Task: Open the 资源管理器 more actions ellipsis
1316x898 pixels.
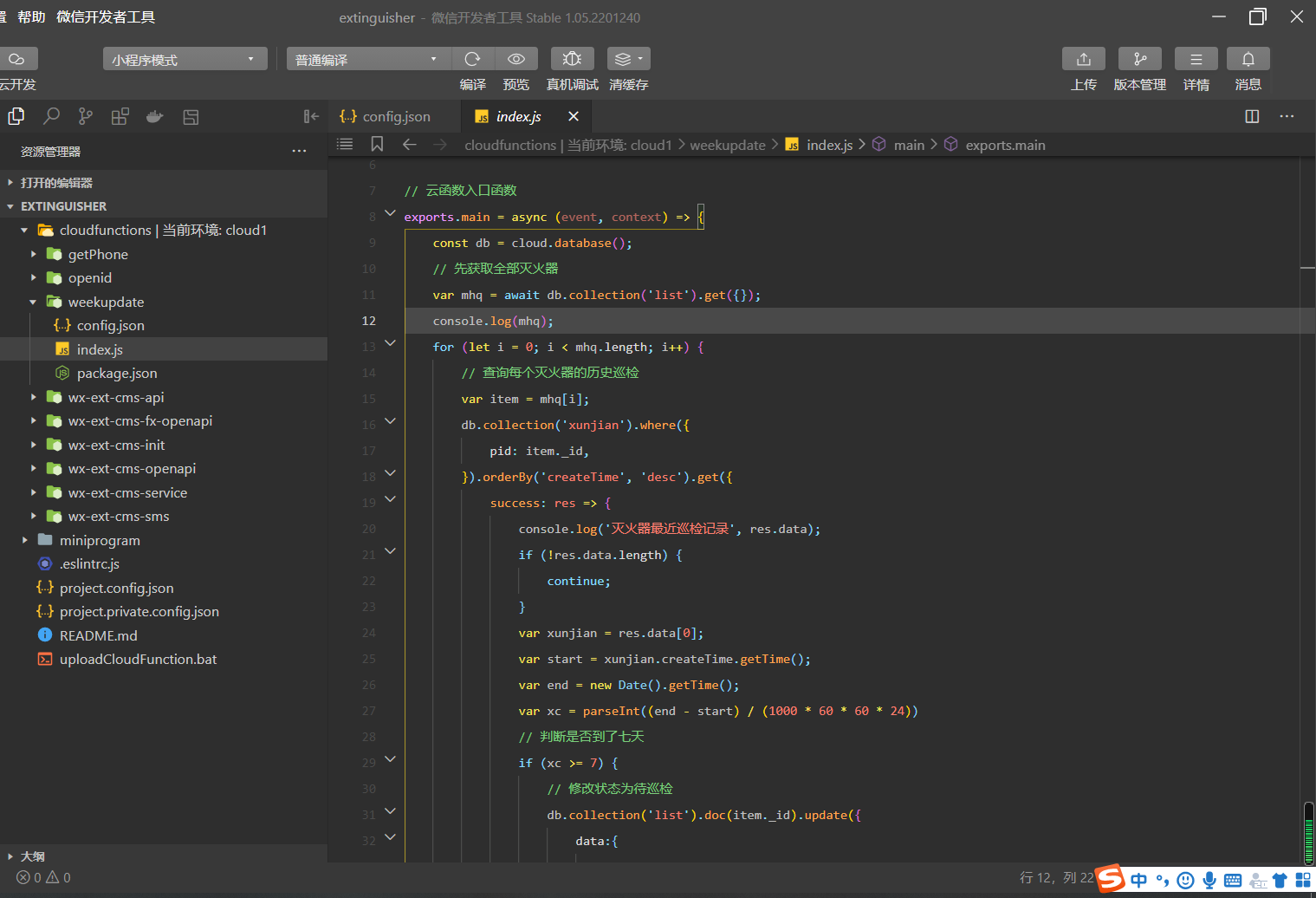Action: [x=299, y=151]
